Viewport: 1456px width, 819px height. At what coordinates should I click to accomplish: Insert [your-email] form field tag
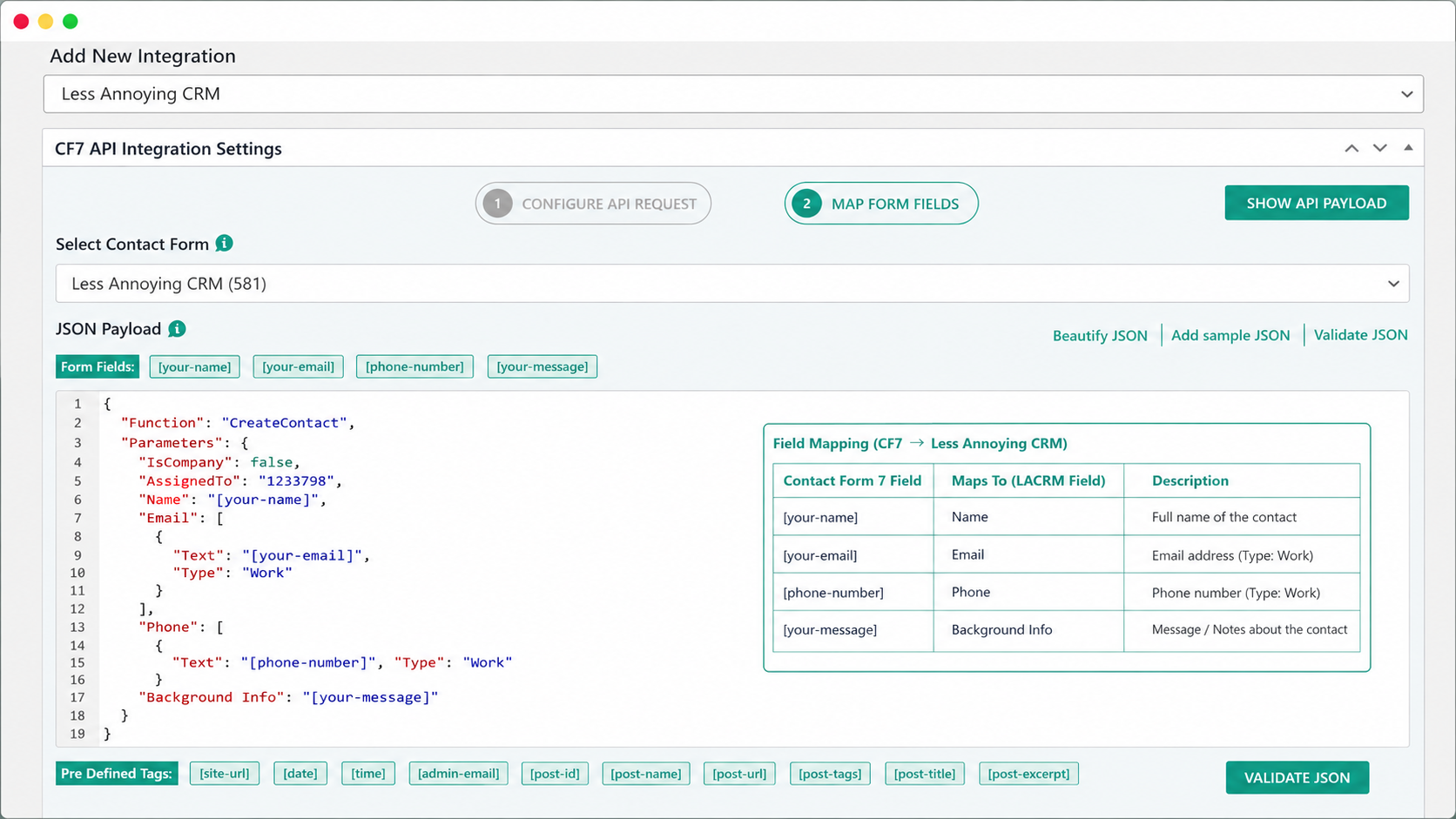299,366
